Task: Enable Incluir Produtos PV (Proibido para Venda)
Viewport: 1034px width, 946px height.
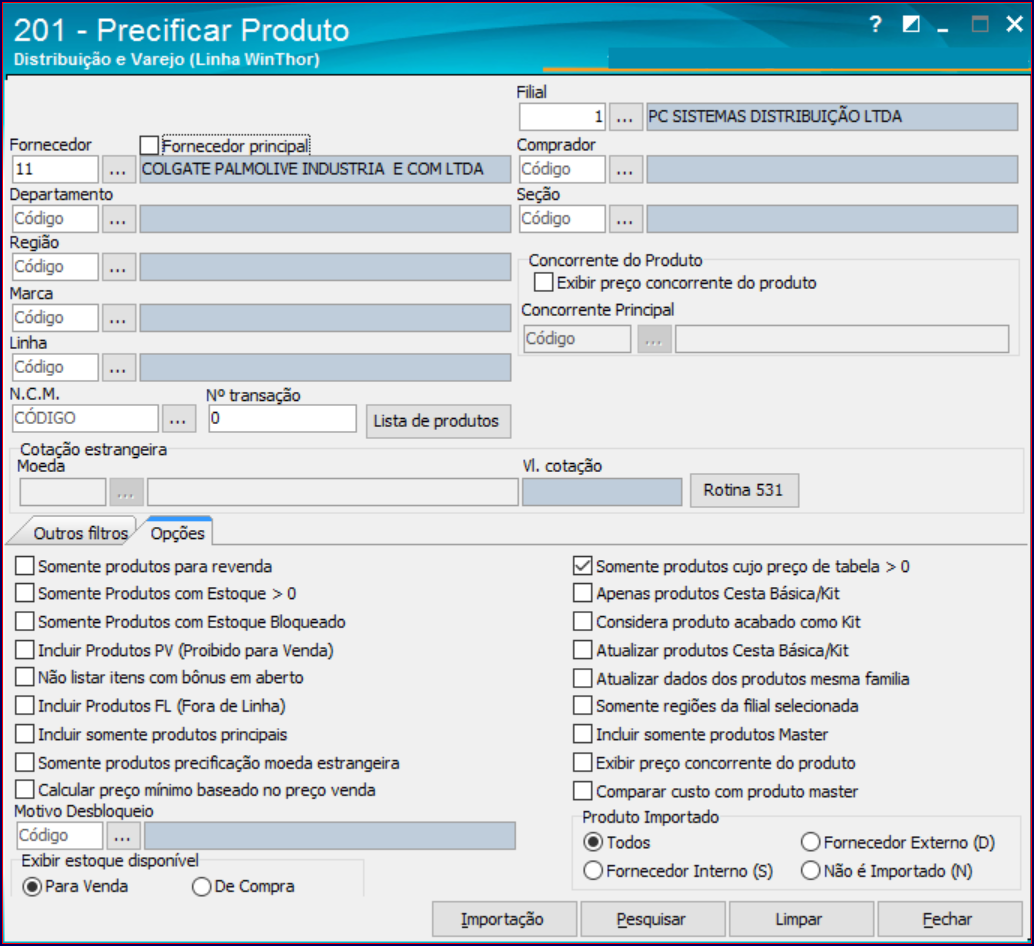Action: coord(24,649)
